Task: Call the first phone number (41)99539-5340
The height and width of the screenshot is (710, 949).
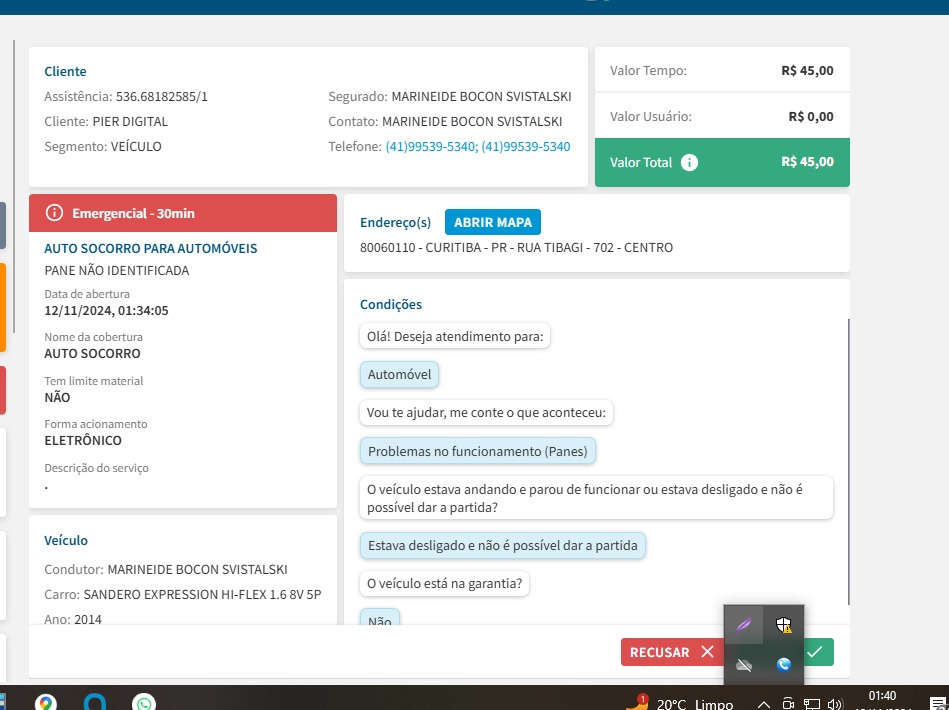Action: [x=431, y=146]
